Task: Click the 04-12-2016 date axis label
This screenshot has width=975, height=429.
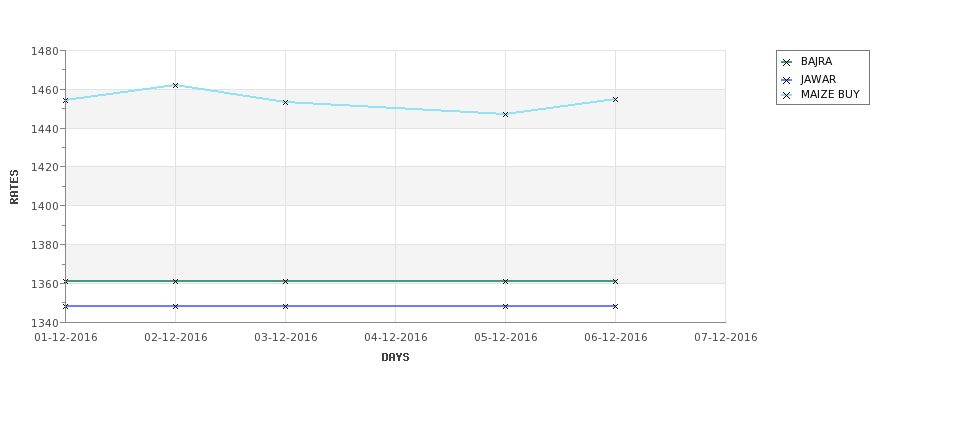Action: 395,338
